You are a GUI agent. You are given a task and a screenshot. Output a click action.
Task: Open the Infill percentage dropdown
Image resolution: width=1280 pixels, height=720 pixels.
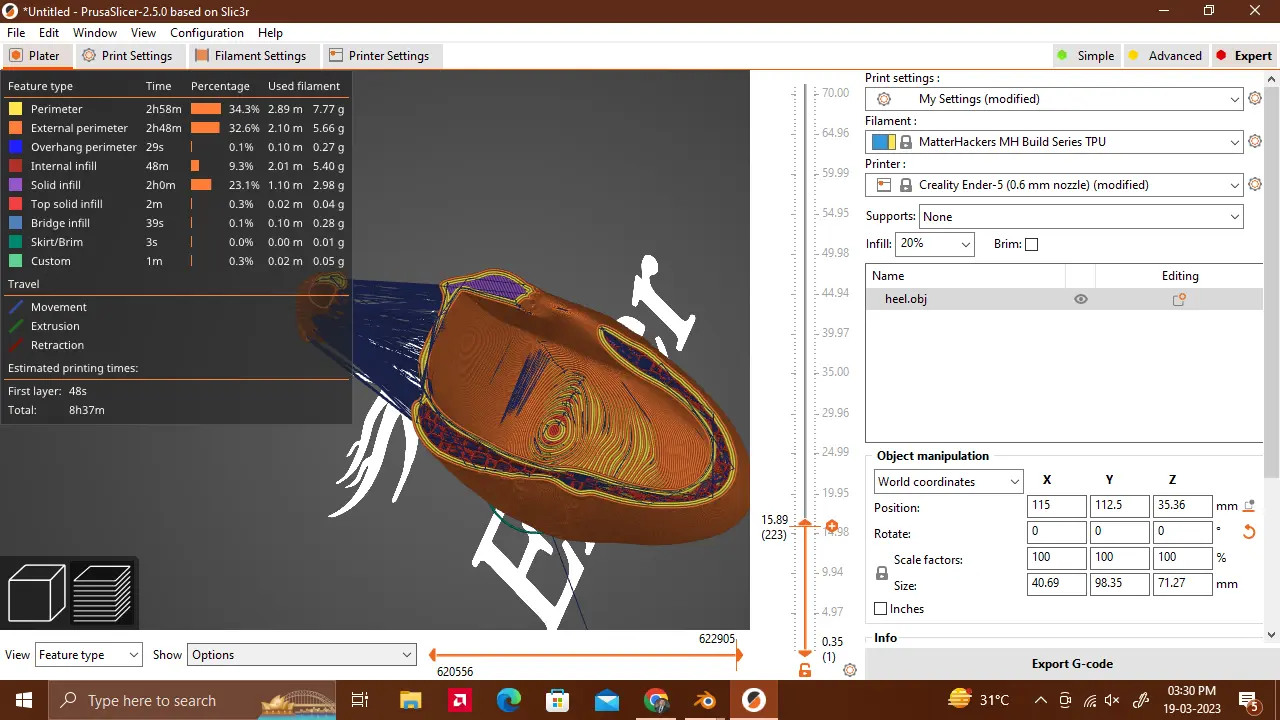click(x=934, y=244)
